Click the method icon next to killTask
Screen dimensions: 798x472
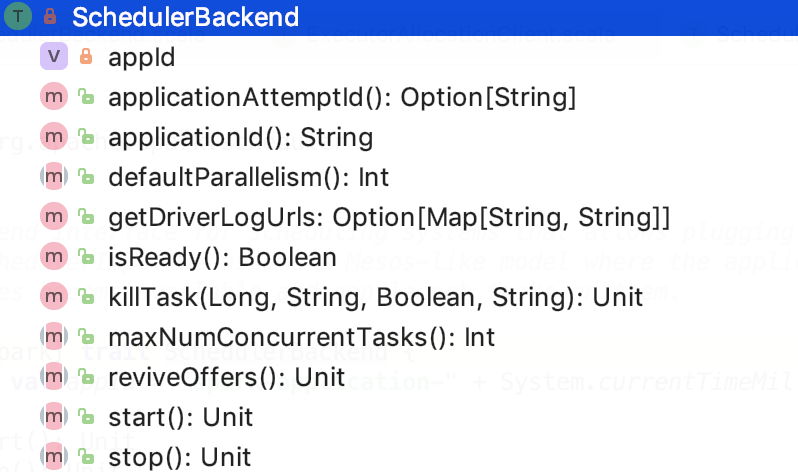pyautogui.click(x=54, y=296)
